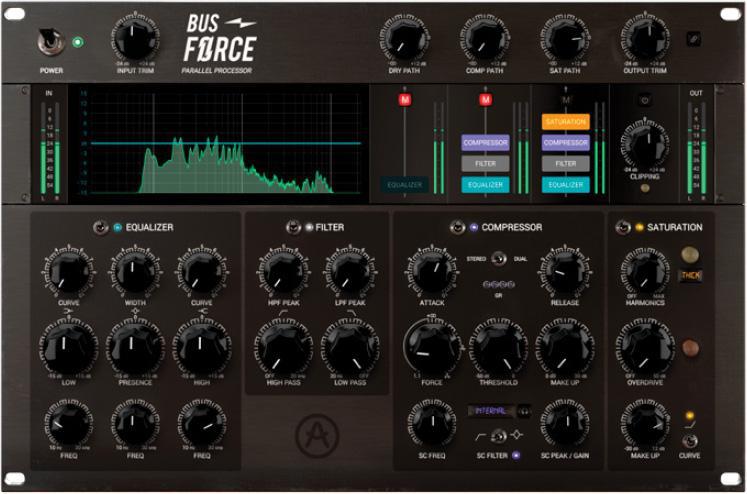Image resolution: width=747 pixels, height=494 pixels.
Task: Click the LPF PEAK knob
Action: (x=350, y=272)
